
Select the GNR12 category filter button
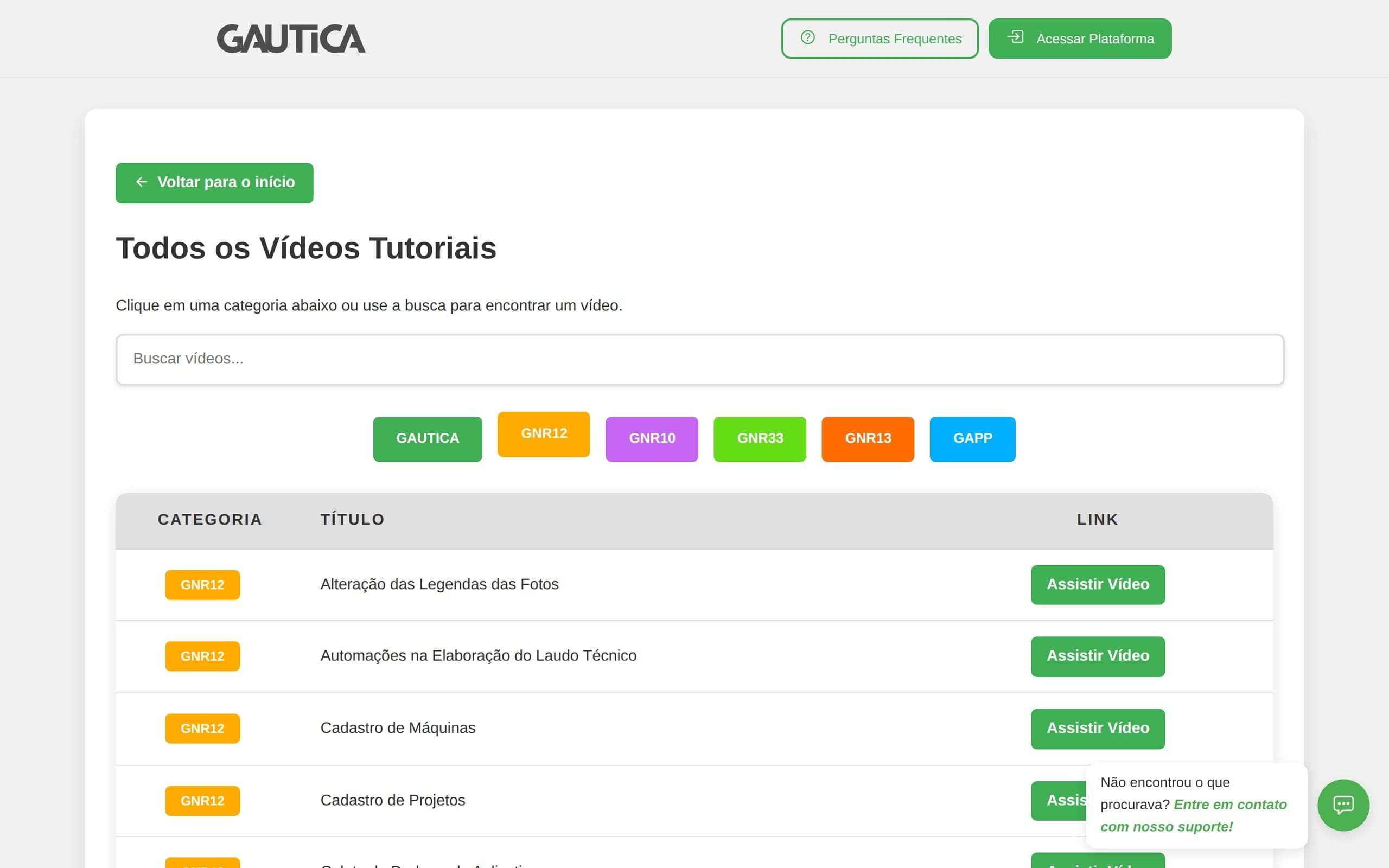pos(544,434)
